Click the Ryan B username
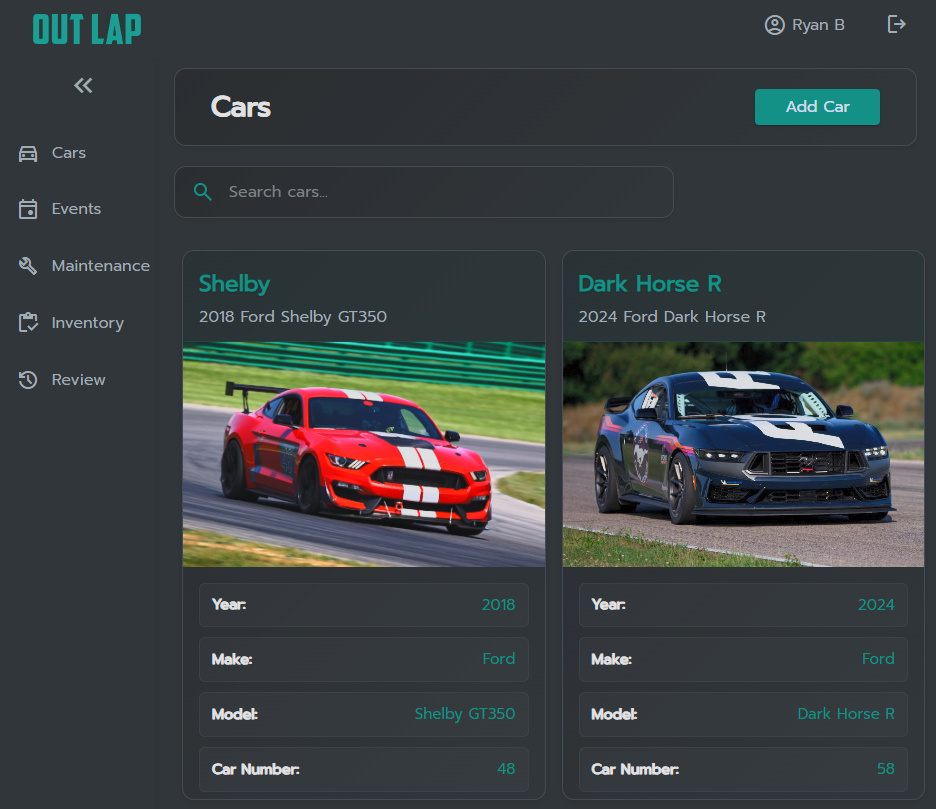This screenshot has width=936, height=809. coord(818,25)
